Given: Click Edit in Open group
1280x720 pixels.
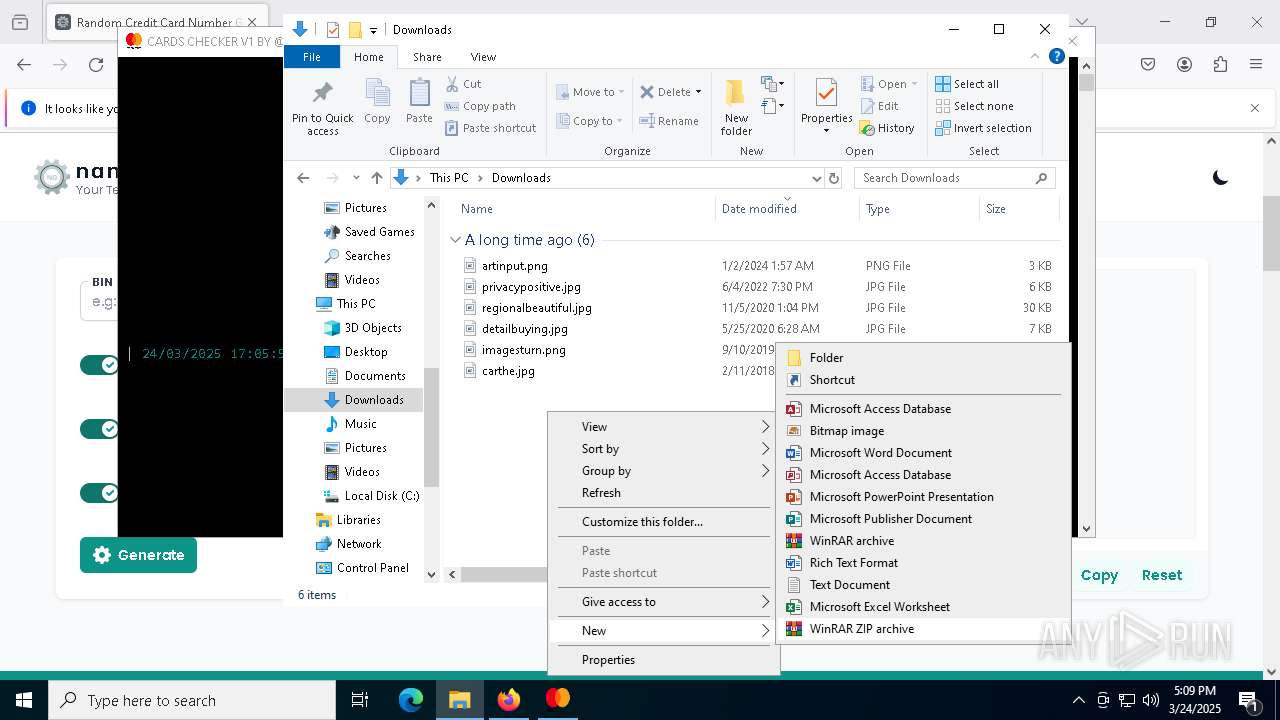Looking at the screenshot, I should pos(879,106).
